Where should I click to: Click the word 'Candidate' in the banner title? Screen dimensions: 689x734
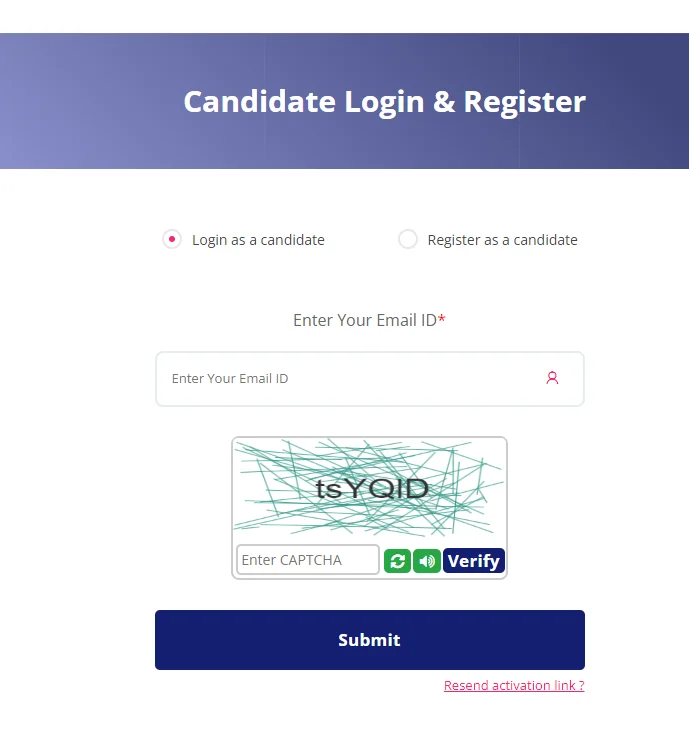[x=260, y=101]
